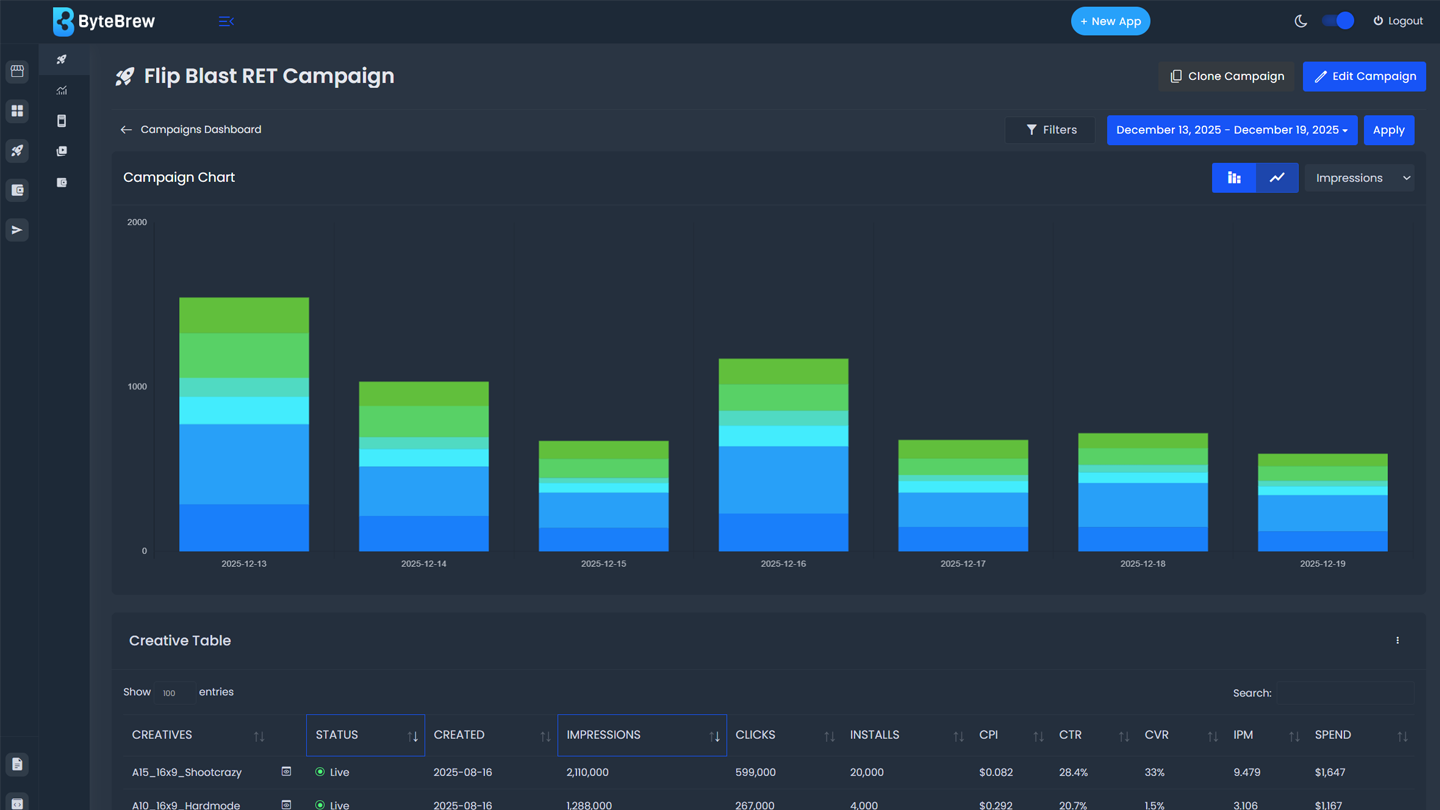
Task: Switch to bar chart view
Action: tap(1234, 178)
